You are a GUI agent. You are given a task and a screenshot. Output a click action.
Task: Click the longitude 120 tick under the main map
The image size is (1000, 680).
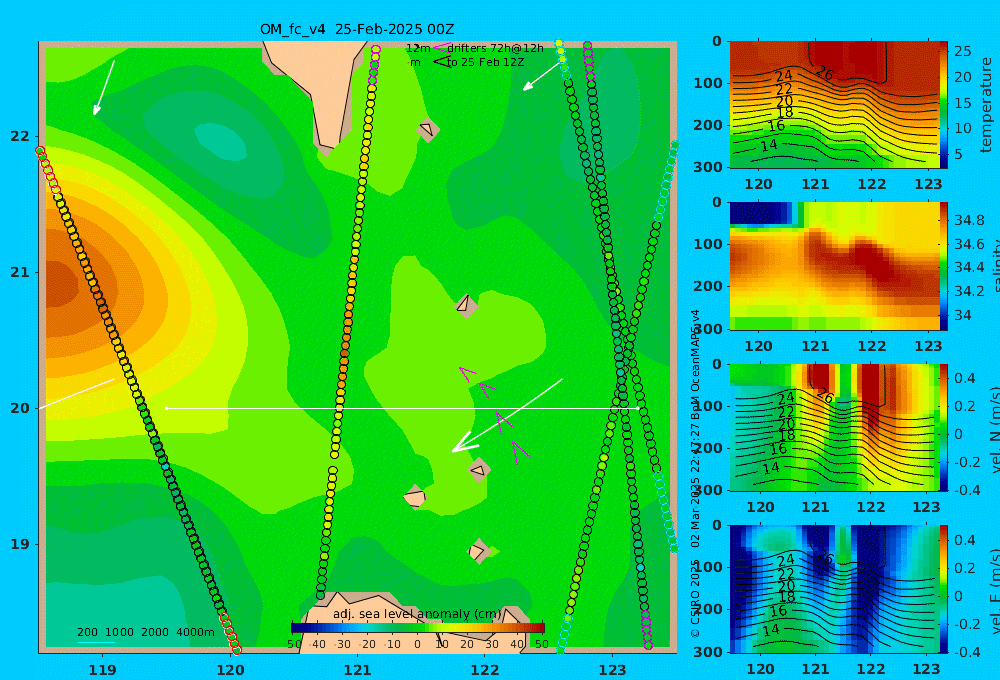click(x=230, y=670)
